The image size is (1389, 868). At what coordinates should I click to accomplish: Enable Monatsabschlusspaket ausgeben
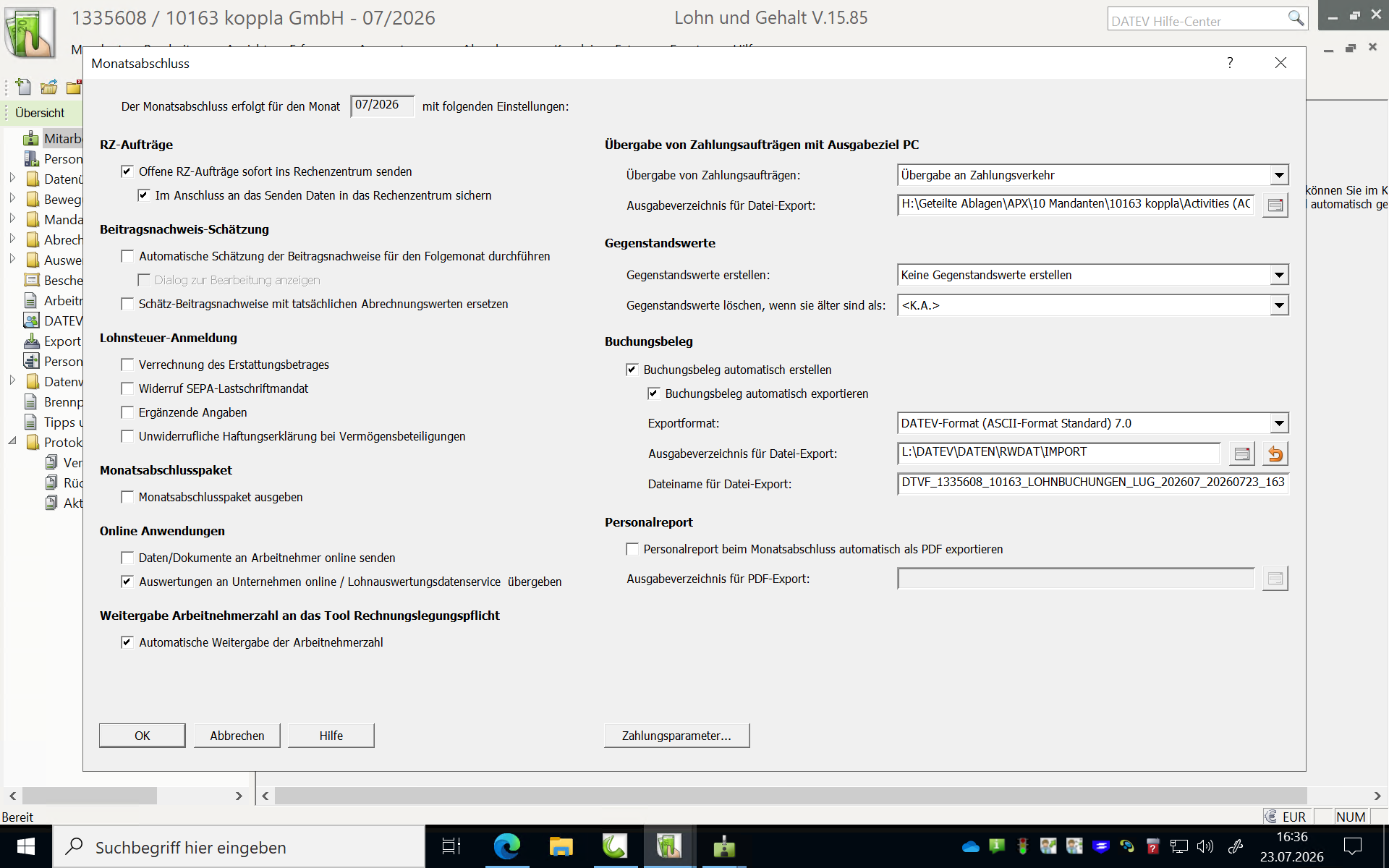coord(127,497)
